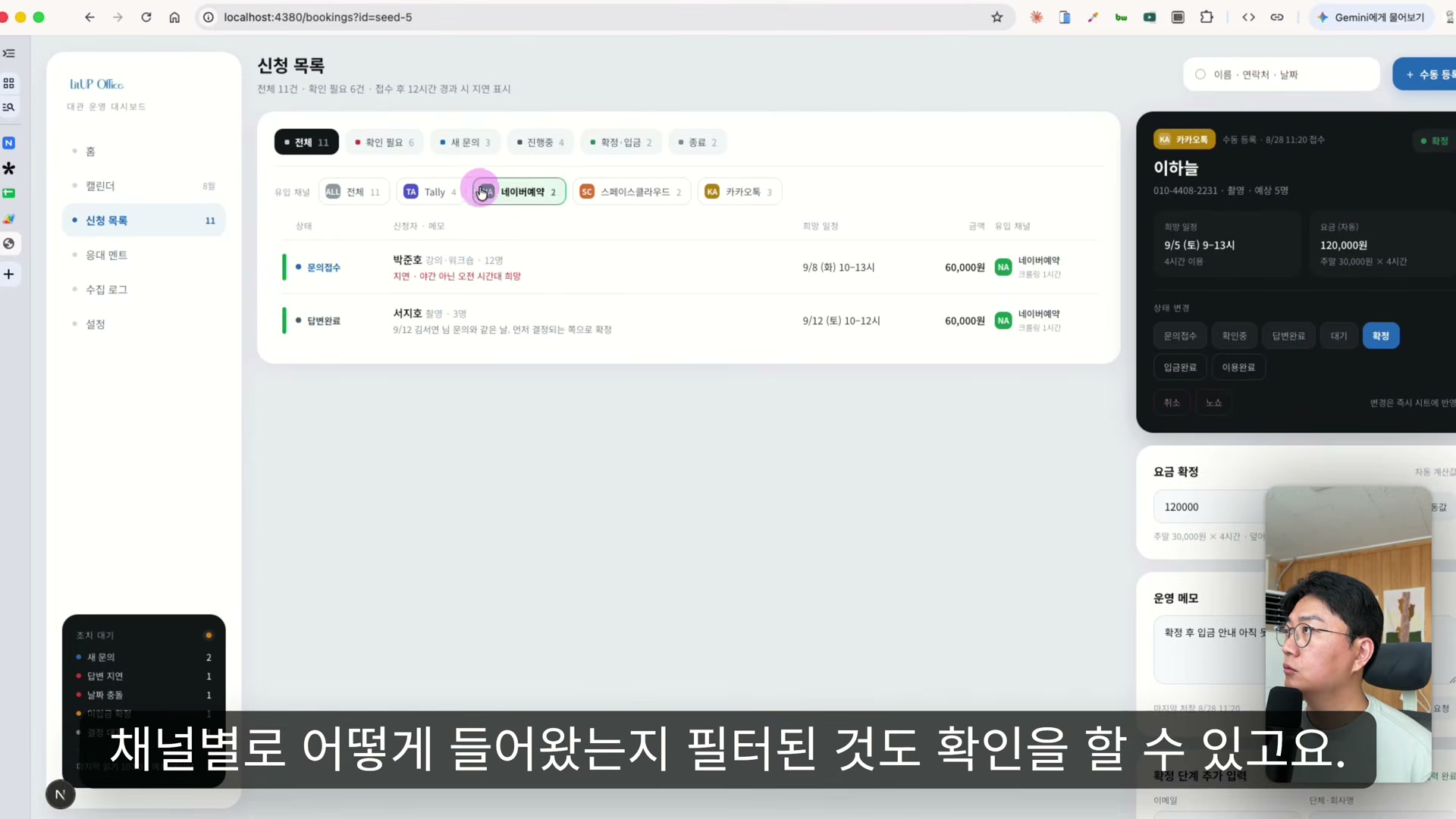
Task: Toggle the 카카오톡 3 channel filter
Action: [x=739, y=192]
